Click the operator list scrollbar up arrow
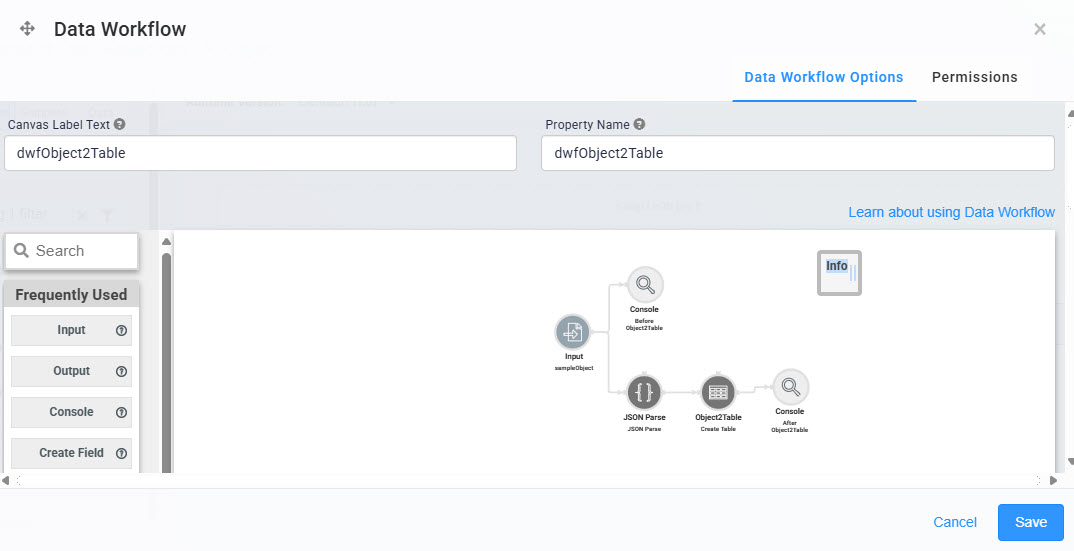 [166, 242]
